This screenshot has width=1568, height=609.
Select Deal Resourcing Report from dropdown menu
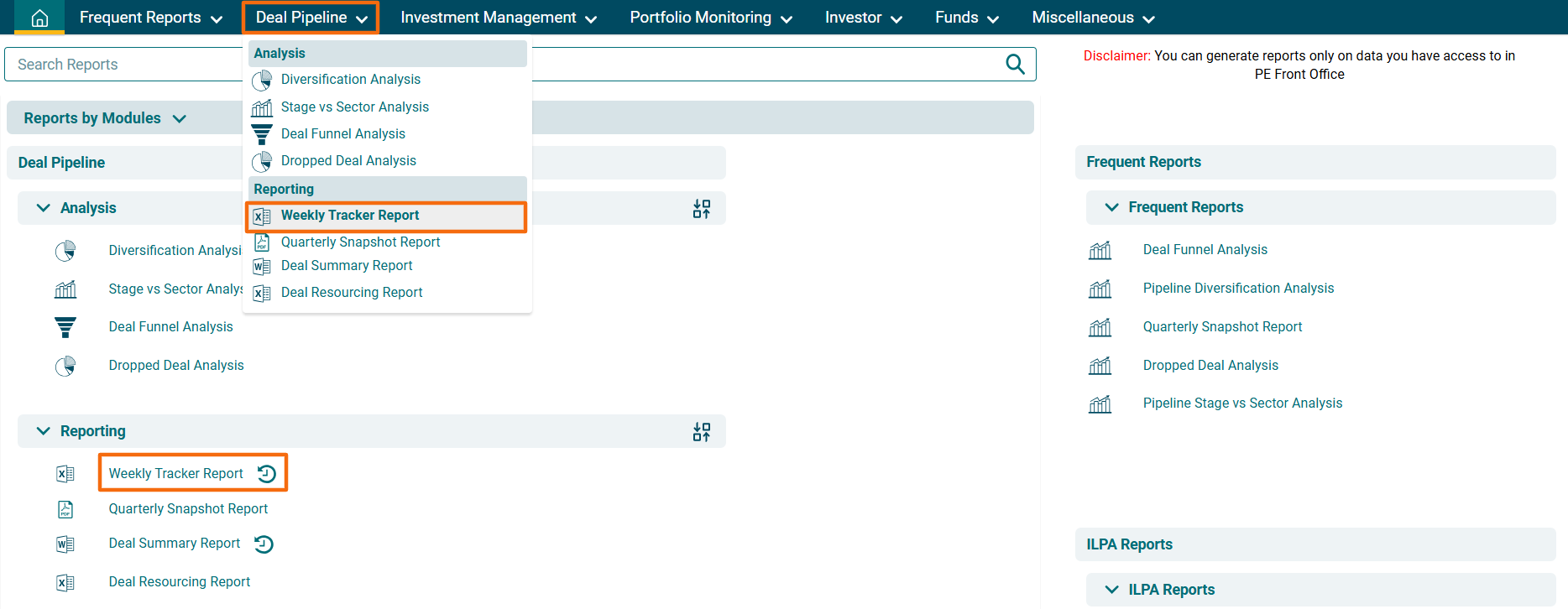pos(352,293)
